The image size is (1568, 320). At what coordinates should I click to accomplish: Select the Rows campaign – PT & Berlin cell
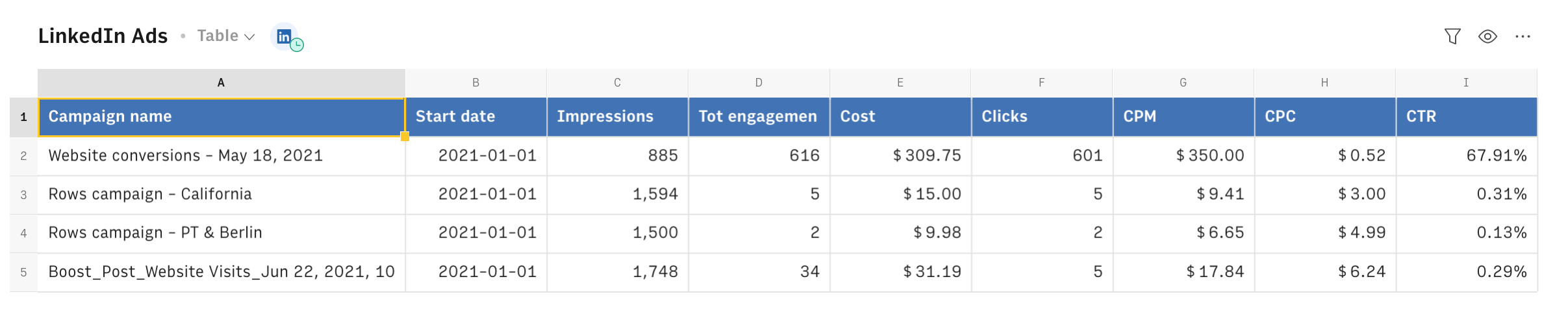click(221, 233)
